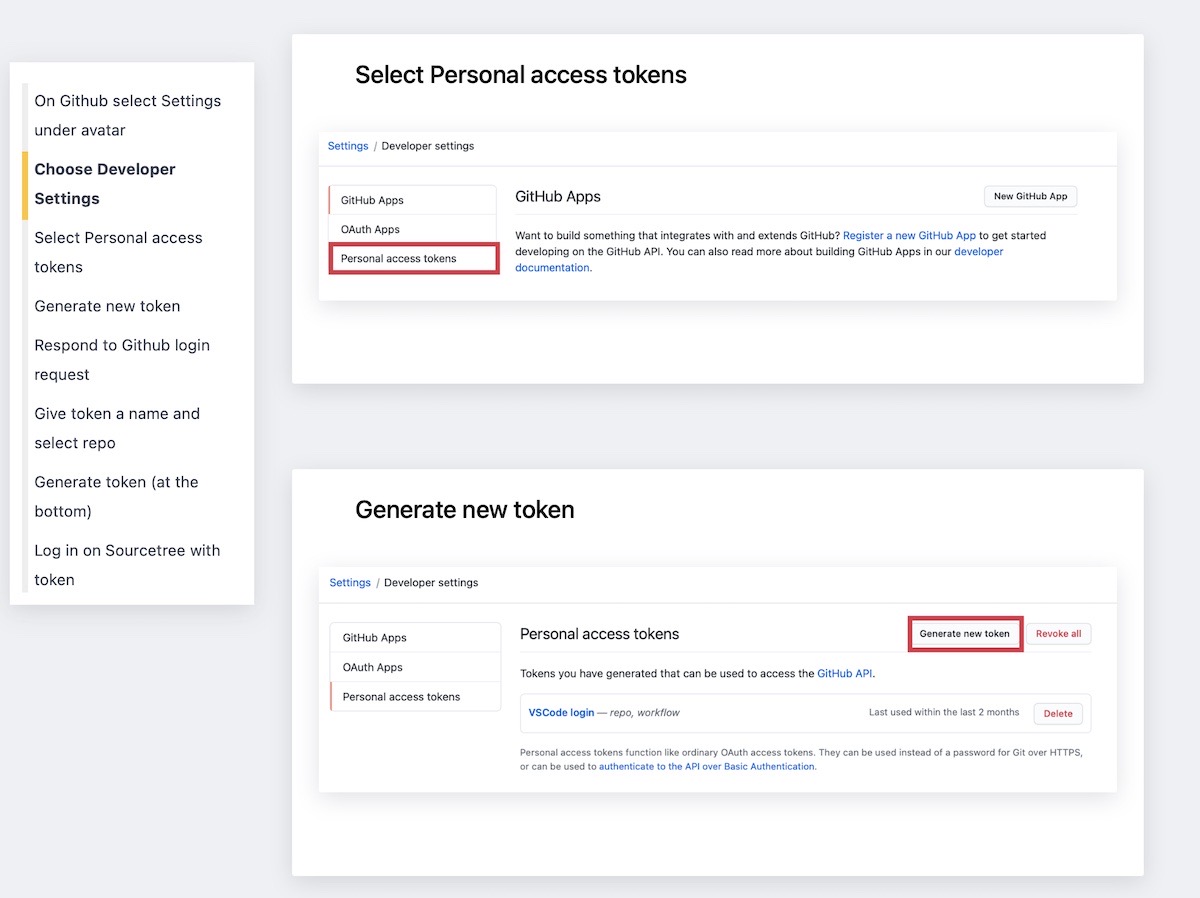Click Settings breadcrumb in the lower screenshot panel
Image resolution: width=1200 pixels, height=898 pixels.
click(x=350, y=583)
